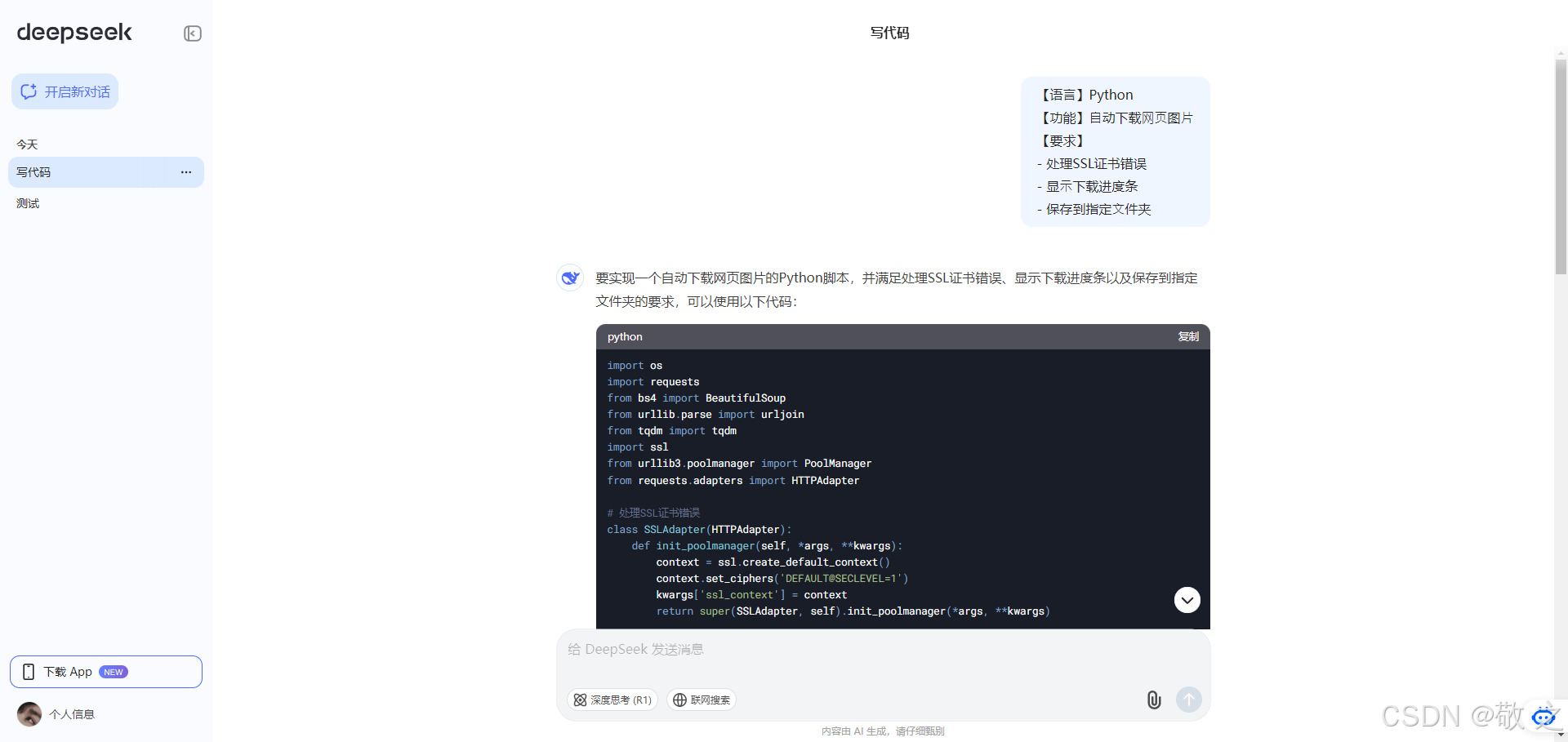Click the python language label in code header
Image resolution: width=1568 pixels, height=742 pixels.
625,336
